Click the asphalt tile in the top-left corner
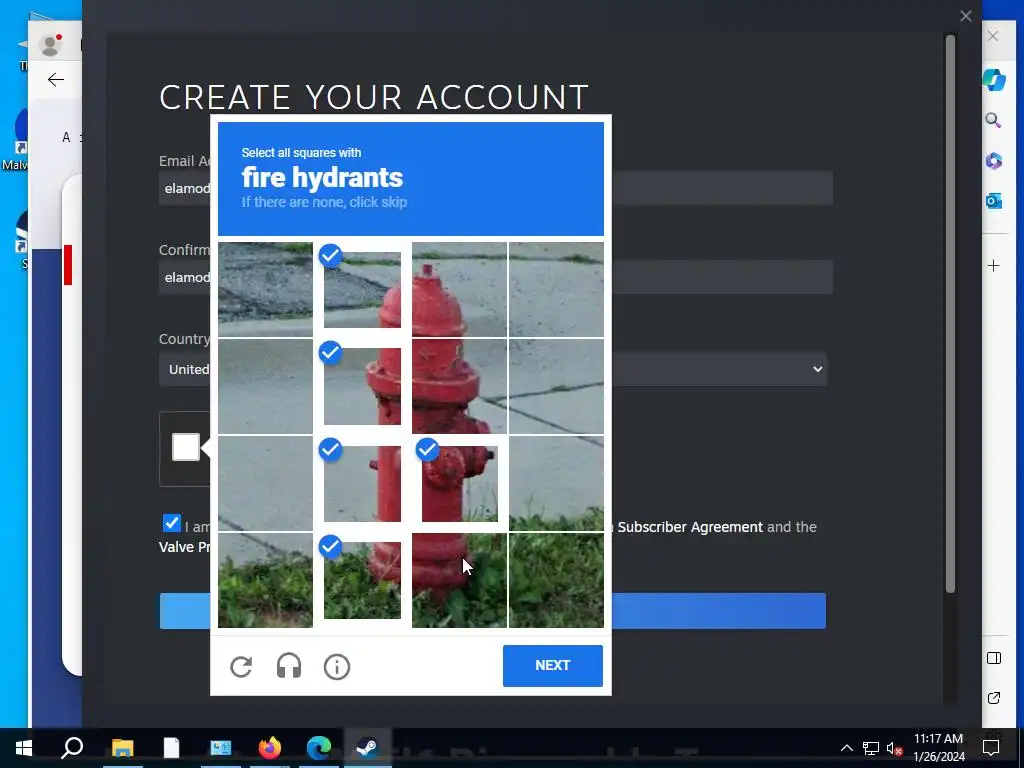The image size is (1024, 768). click(265, 290)
